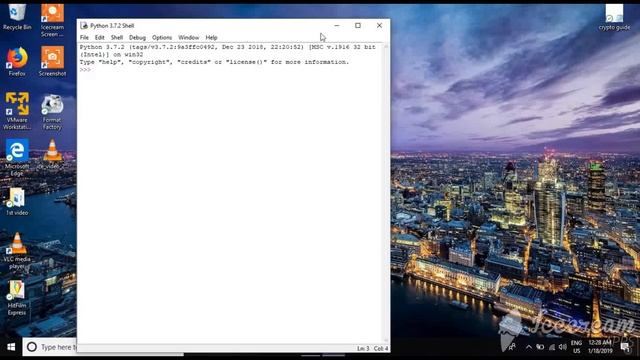Open the Options menu
Screen dimensions: 640x360
pos(162,38)
